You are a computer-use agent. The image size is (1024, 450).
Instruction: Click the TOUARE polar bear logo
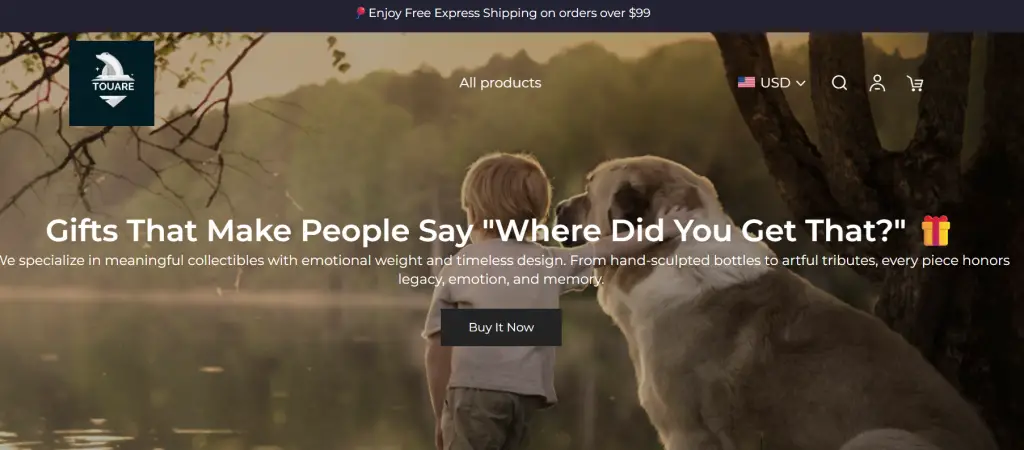click(x=112, y=84)
